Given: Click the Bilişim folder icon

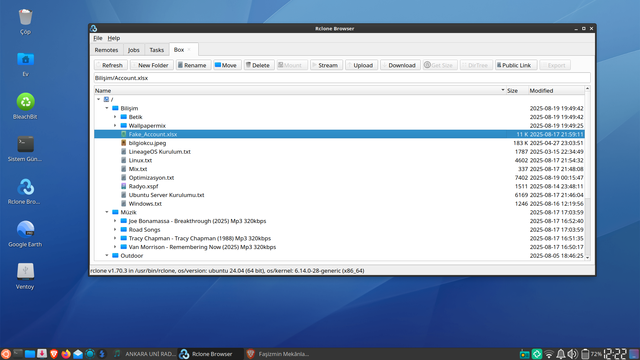Looking at the screenshot, I should pyautogui.click(x=115, y=108).
